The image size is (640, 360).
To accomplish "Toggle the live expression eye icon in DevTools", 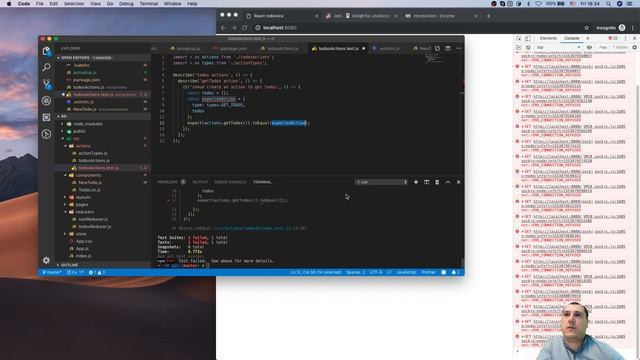I will pos(589,47).
